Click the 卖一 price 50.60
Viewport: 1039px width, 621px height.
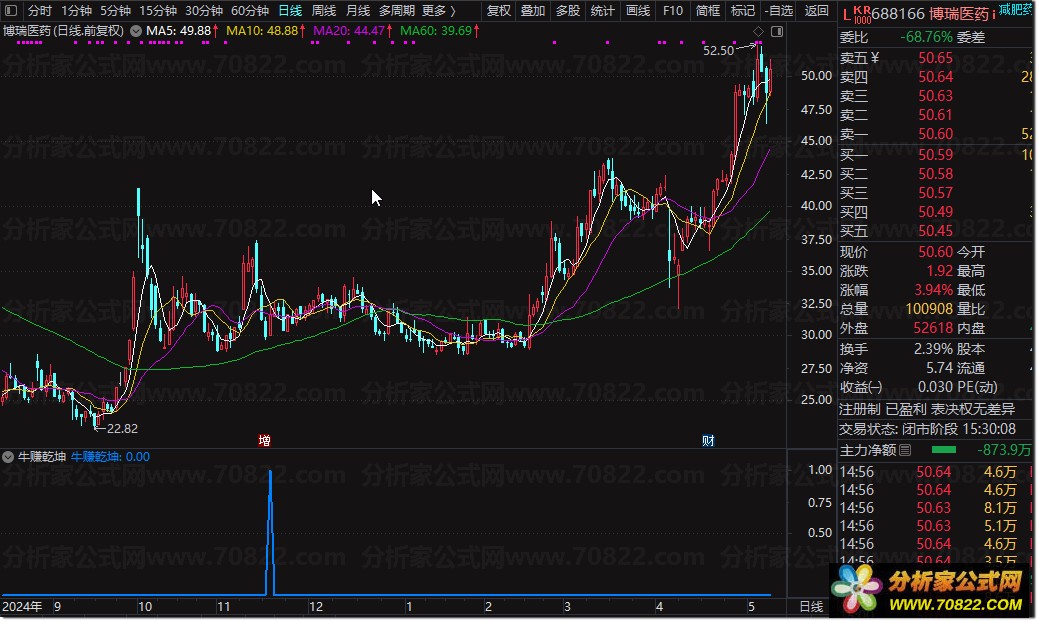(x=935, y=134)
